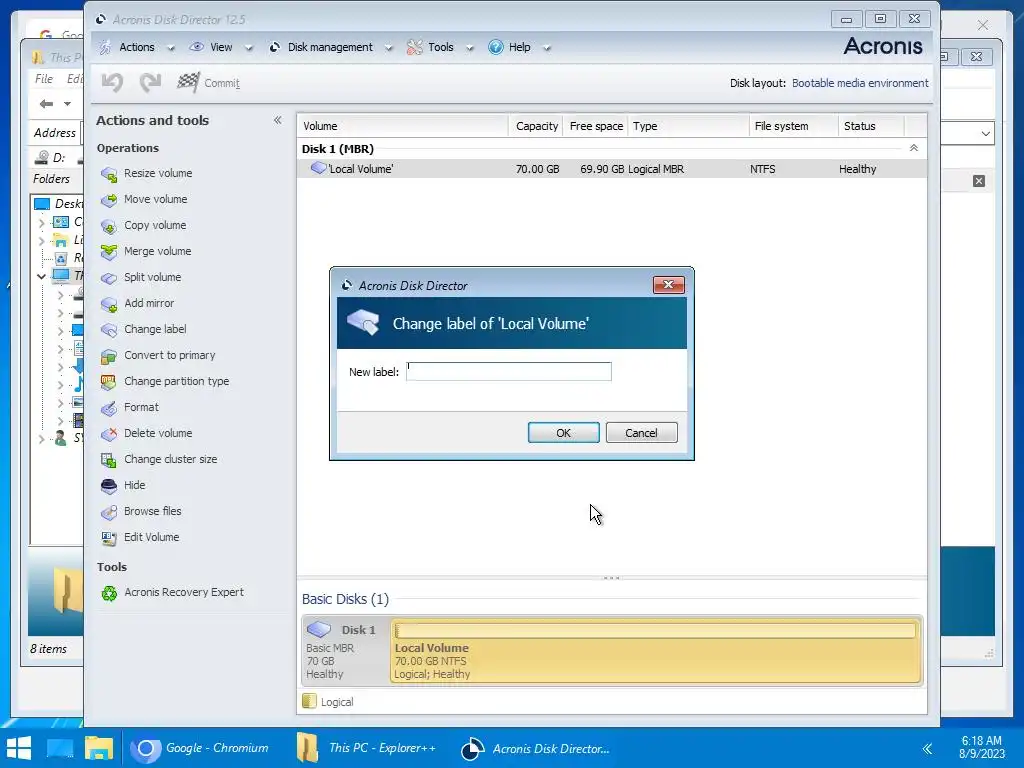Select the Local Volume partition bar
This screenshot has height=768, width=1024.
[656, 651]
